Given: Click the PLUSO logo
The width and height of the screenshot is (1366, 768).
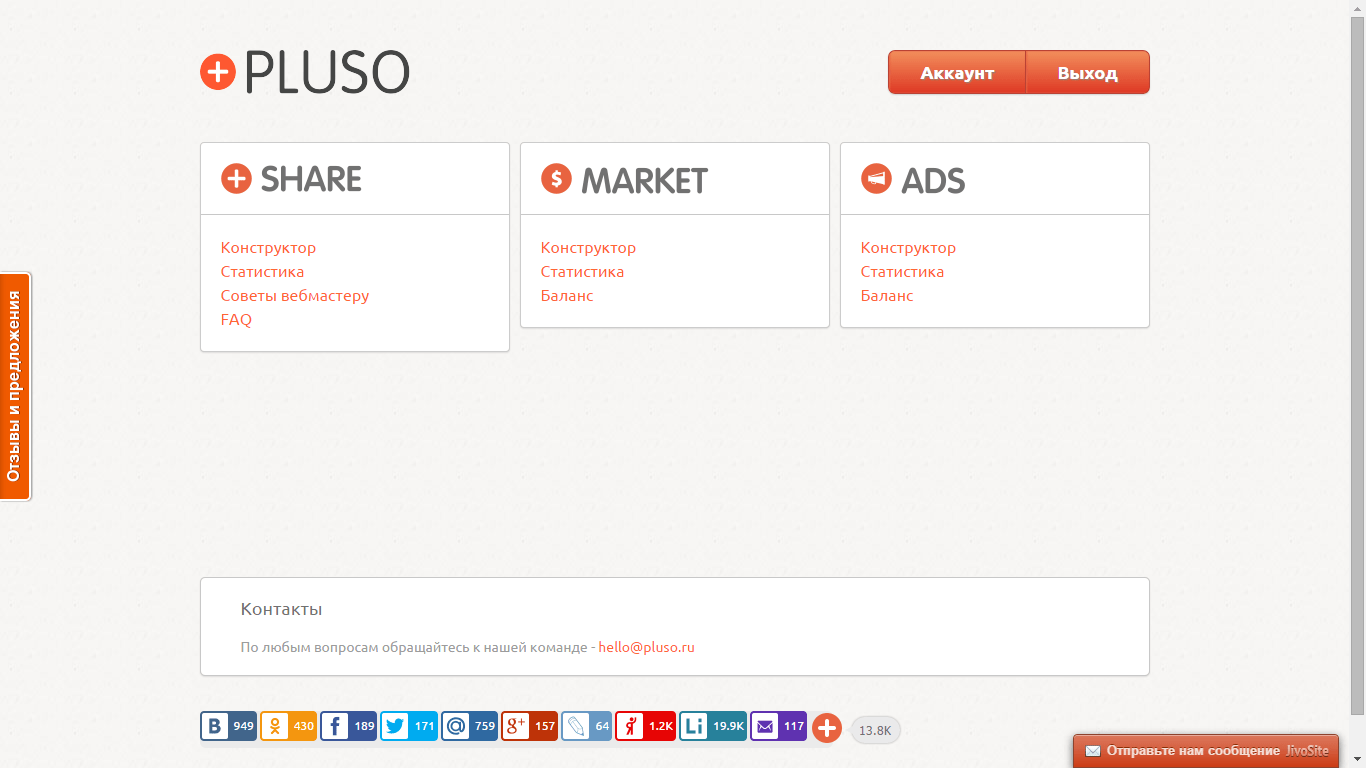Looking at the screenshot, I should 305,72.
